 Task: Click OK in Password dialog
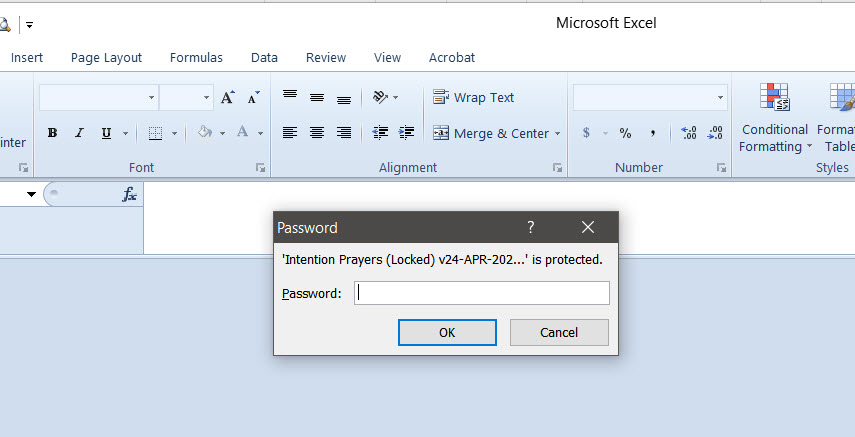coord(447,332)
